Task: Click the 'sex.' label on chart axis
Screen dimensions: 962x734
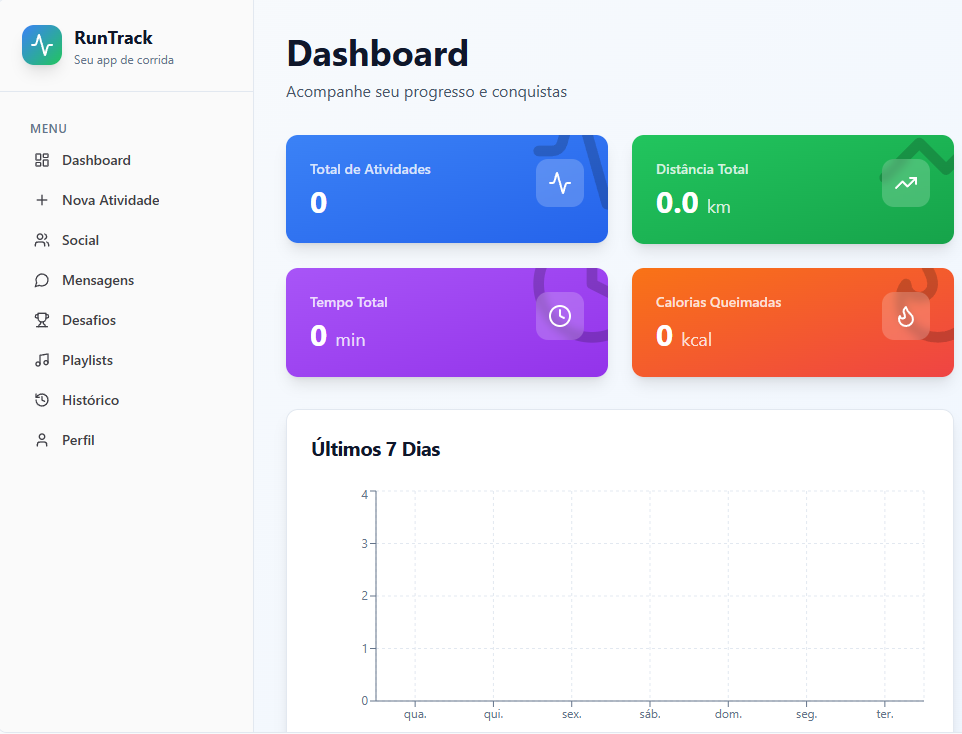Action: point(572,714)
